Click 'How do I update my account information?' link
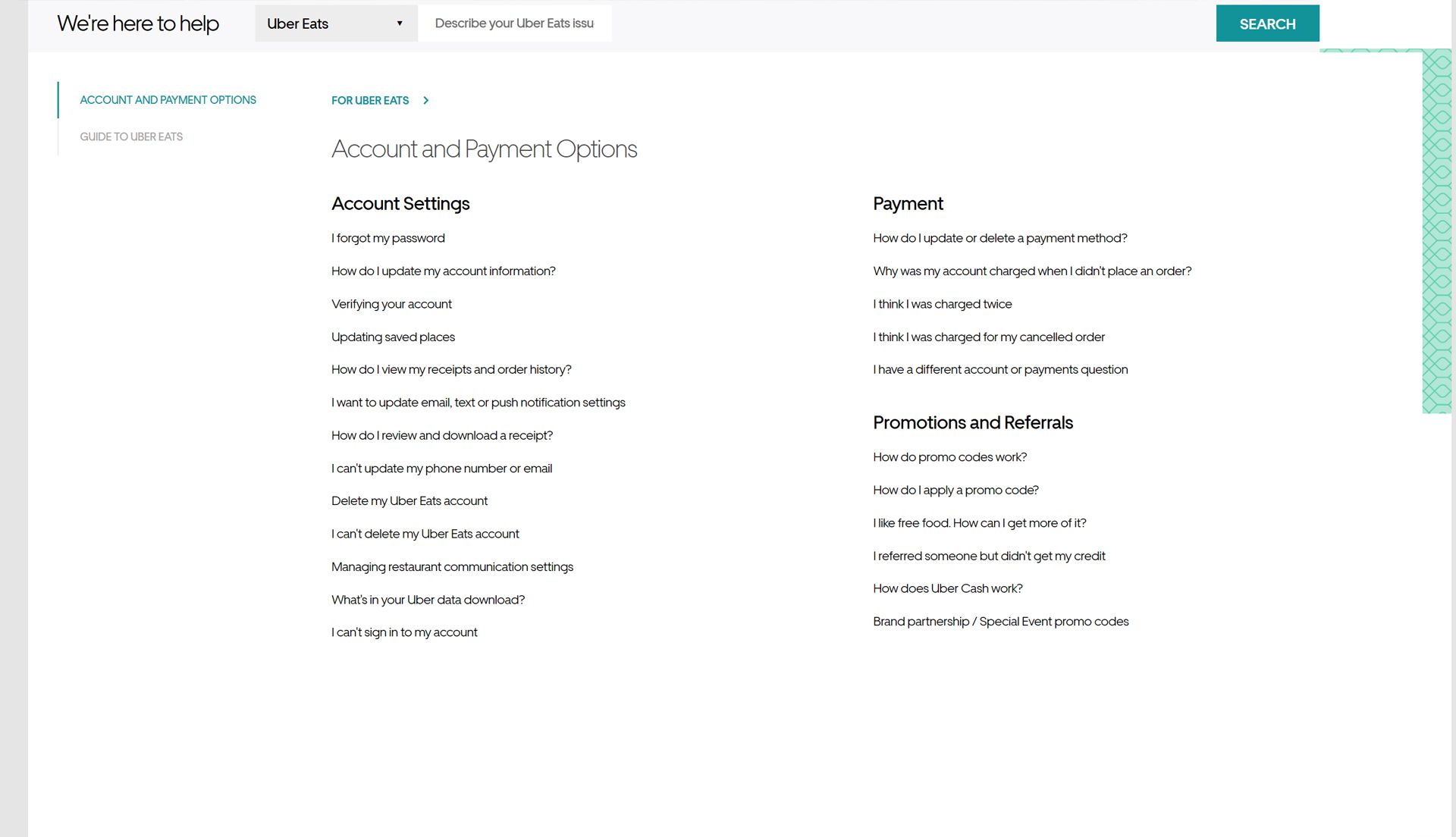This screenshot has height=837, width=1456. (443, 271)
